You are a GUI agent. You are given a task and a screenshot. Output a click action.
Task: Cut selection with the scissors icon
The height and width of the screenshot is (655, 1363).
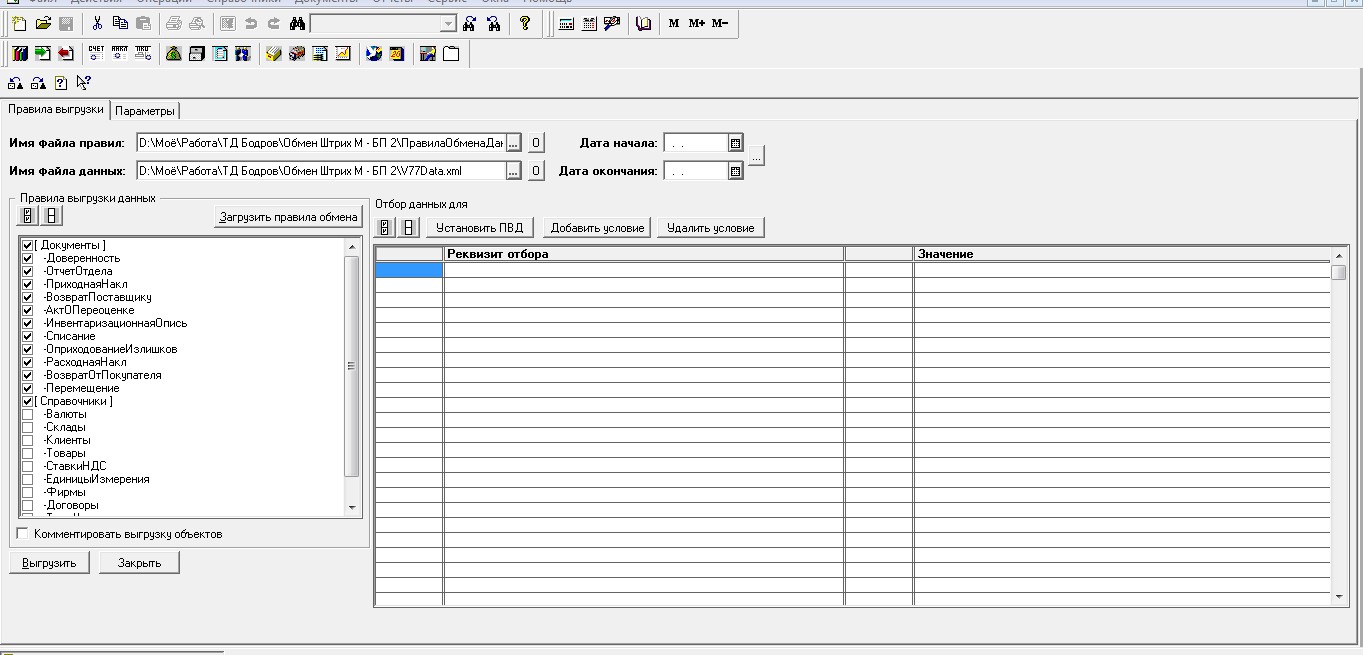(x=97, y=23)
